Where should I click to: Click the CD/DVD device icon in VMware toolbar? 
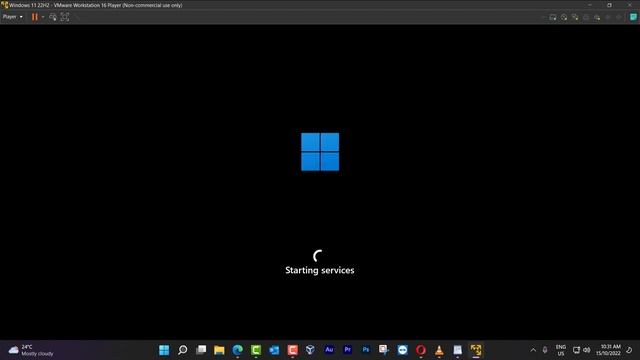click(x=564, y=17)
